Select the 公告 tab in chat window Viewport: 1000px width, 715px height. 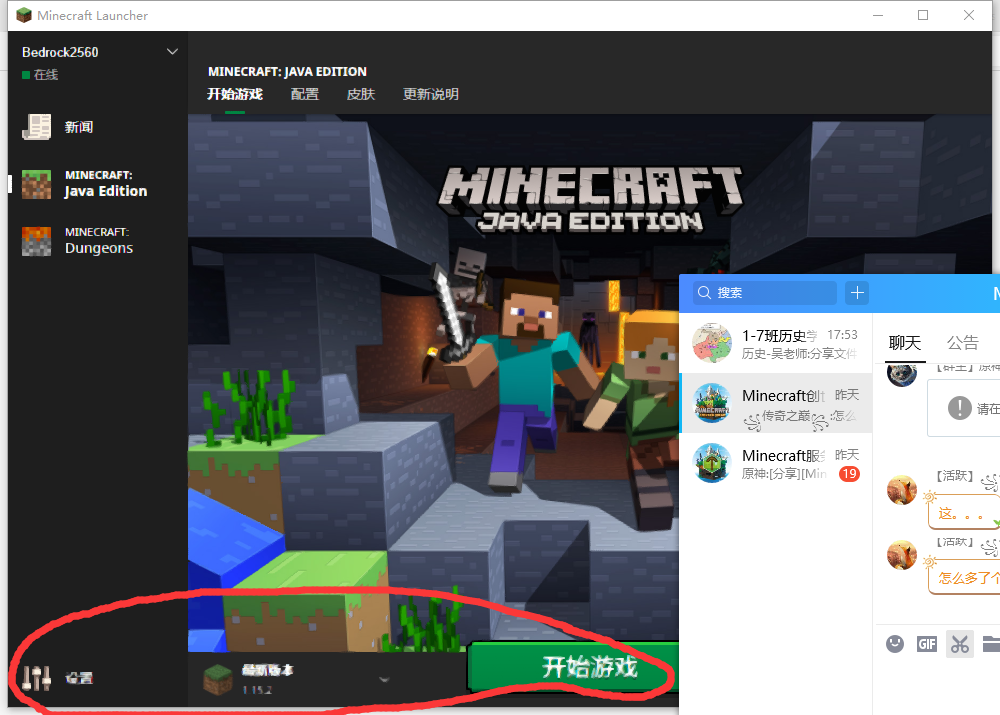(963, 343)
